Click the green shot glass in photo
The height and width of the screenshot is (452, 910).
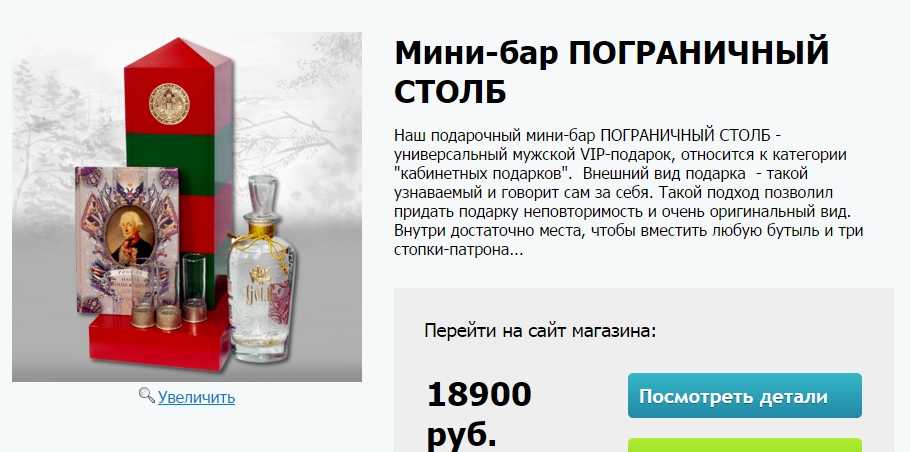click(x=194, y=287)
